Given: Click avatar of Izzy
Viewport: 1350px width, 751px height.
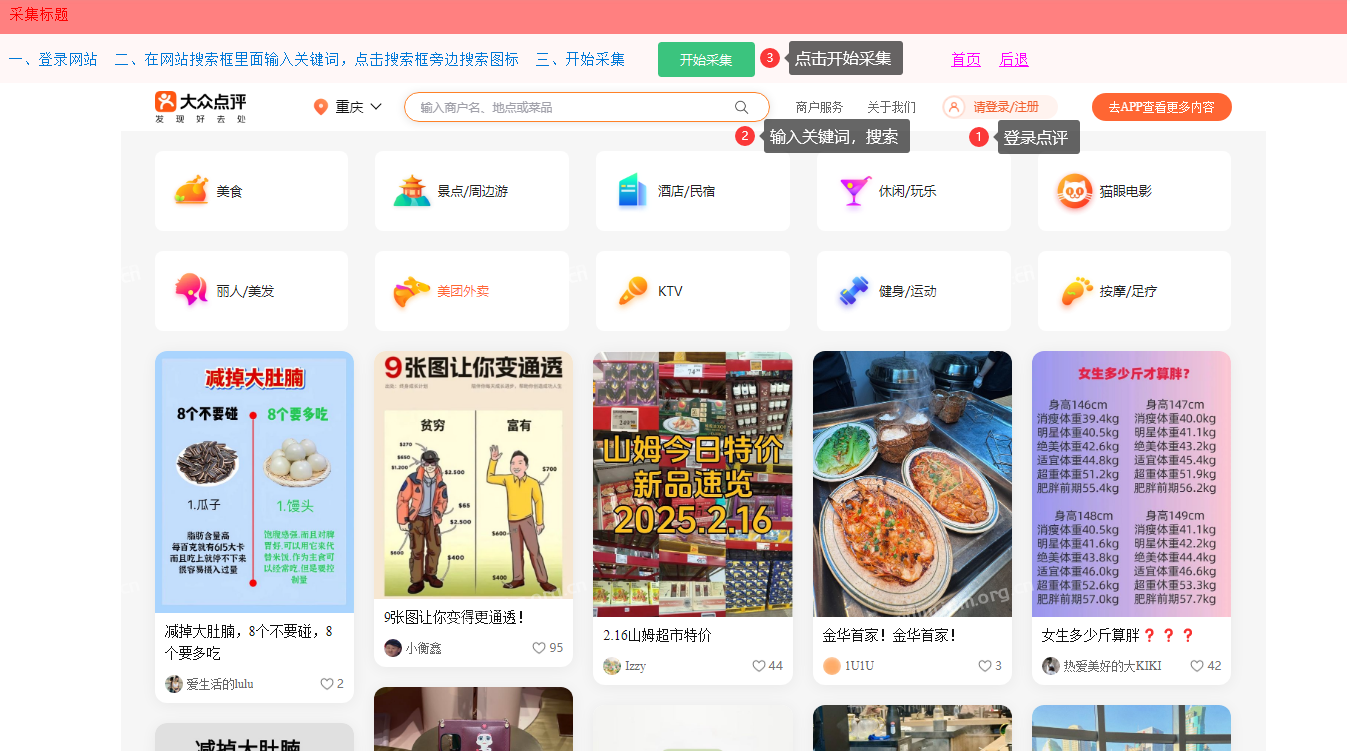Looking at the screenshot, I should pyautogui.click(x=612, y=666).
